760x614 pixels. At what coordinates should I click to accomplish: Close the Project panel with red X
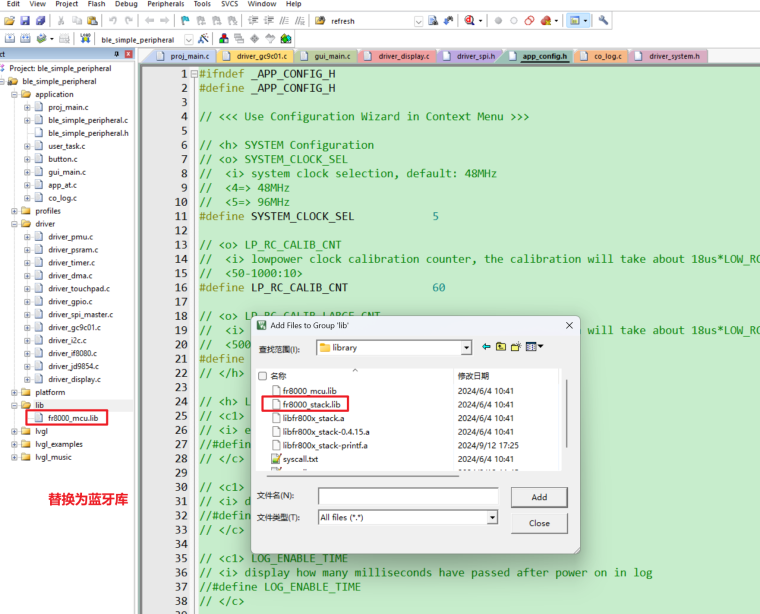(128, 54)
